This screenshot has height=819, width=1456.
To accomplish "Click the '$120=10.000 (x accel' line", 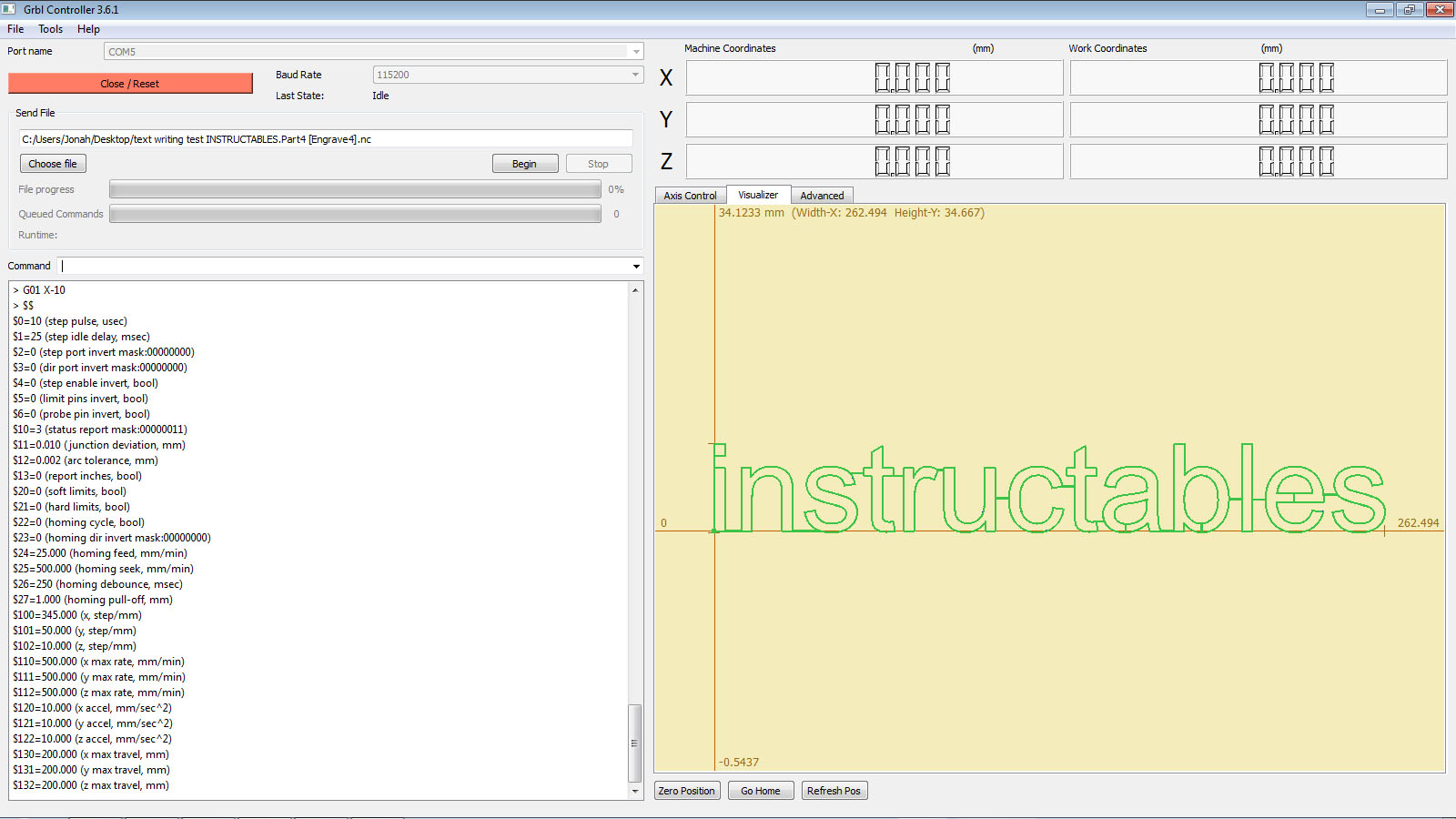I will [92, 708].
